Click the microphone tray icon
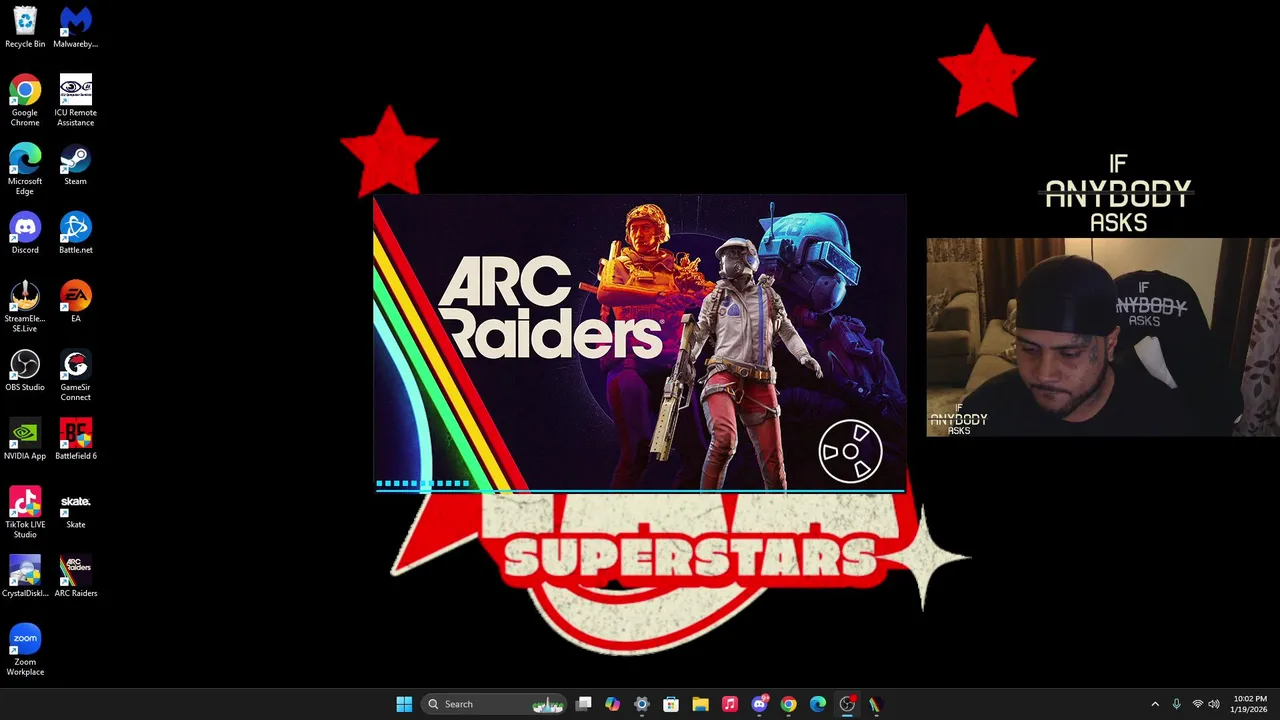 (x=1176, y=704)
